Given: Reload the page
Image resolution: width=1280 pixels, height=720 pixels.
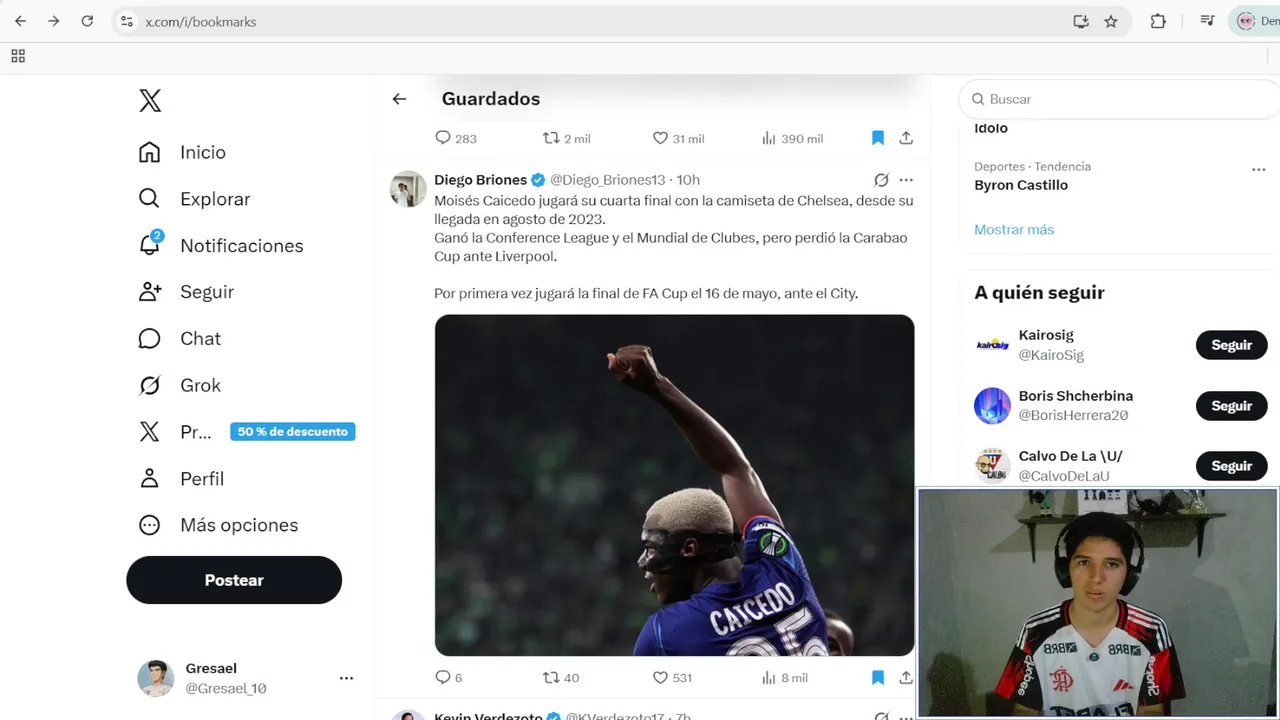Looking at the screenshot, I should (x=87, y=21).
